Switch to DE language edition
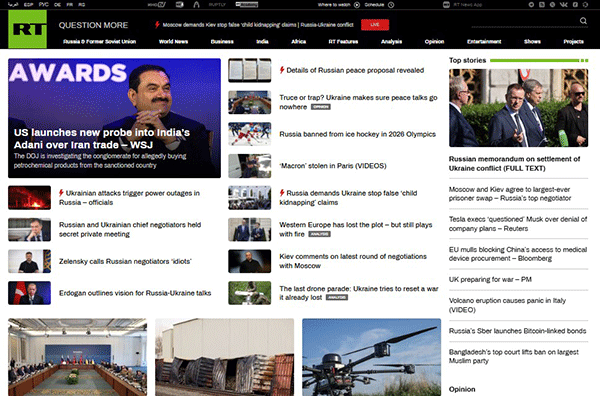The image size is (600, 396). click(x=57, y=5)
